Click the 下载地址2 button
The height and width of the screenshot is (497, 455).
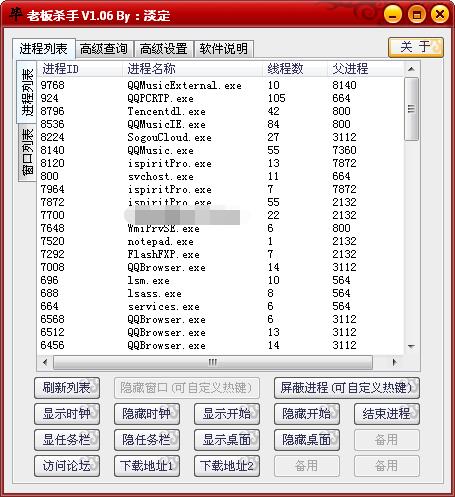click(227, 466)
